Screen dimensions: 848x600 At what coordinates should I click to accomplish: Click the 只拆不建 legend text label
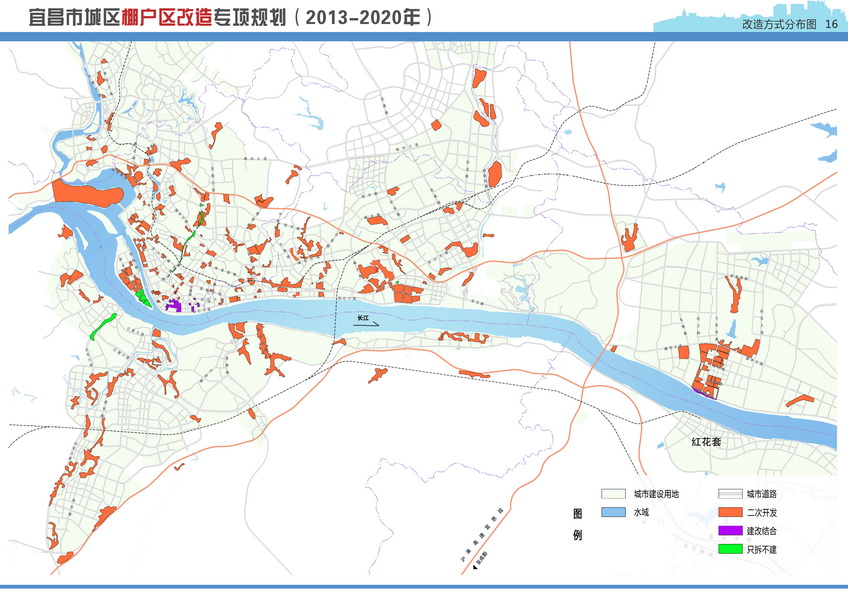762,548
